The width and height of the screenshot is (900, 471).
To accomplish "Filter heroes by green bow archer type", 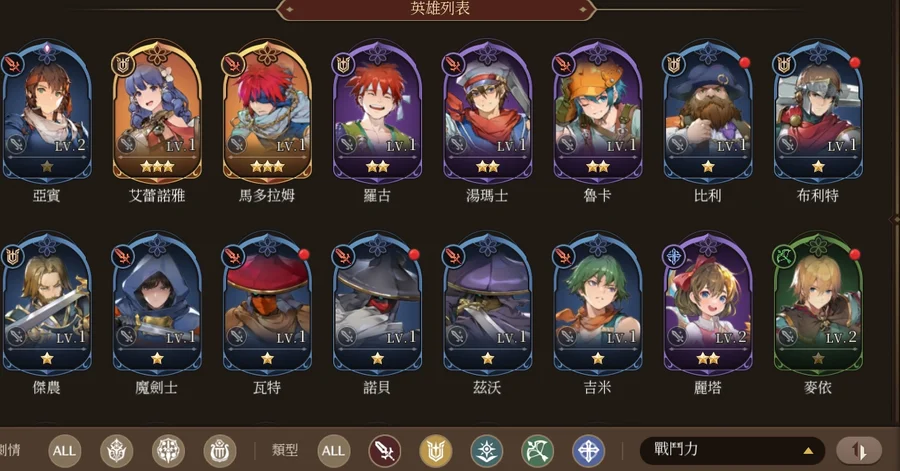I will tap(537, 451).
